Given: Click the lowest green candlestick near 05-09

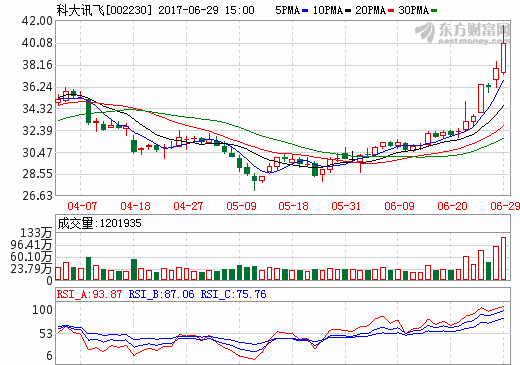Looking at the screenshot, I should 255,182.
